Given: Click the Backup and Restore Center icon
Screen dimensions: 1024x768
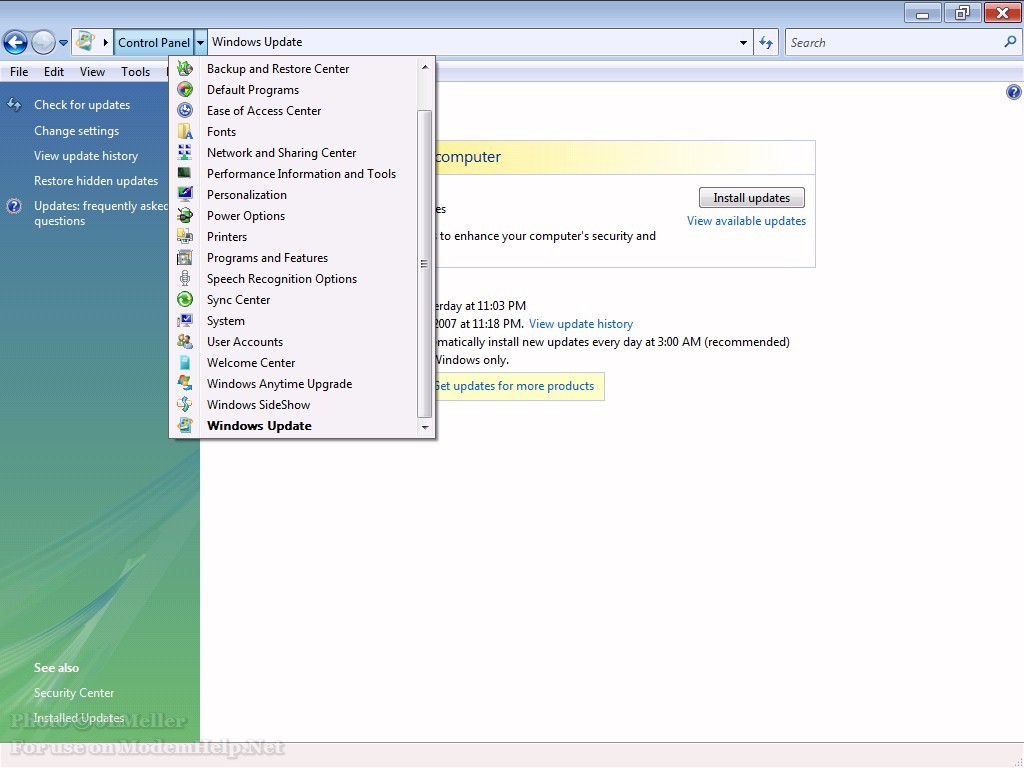Looking at the screenshot, I should [185, 69].
